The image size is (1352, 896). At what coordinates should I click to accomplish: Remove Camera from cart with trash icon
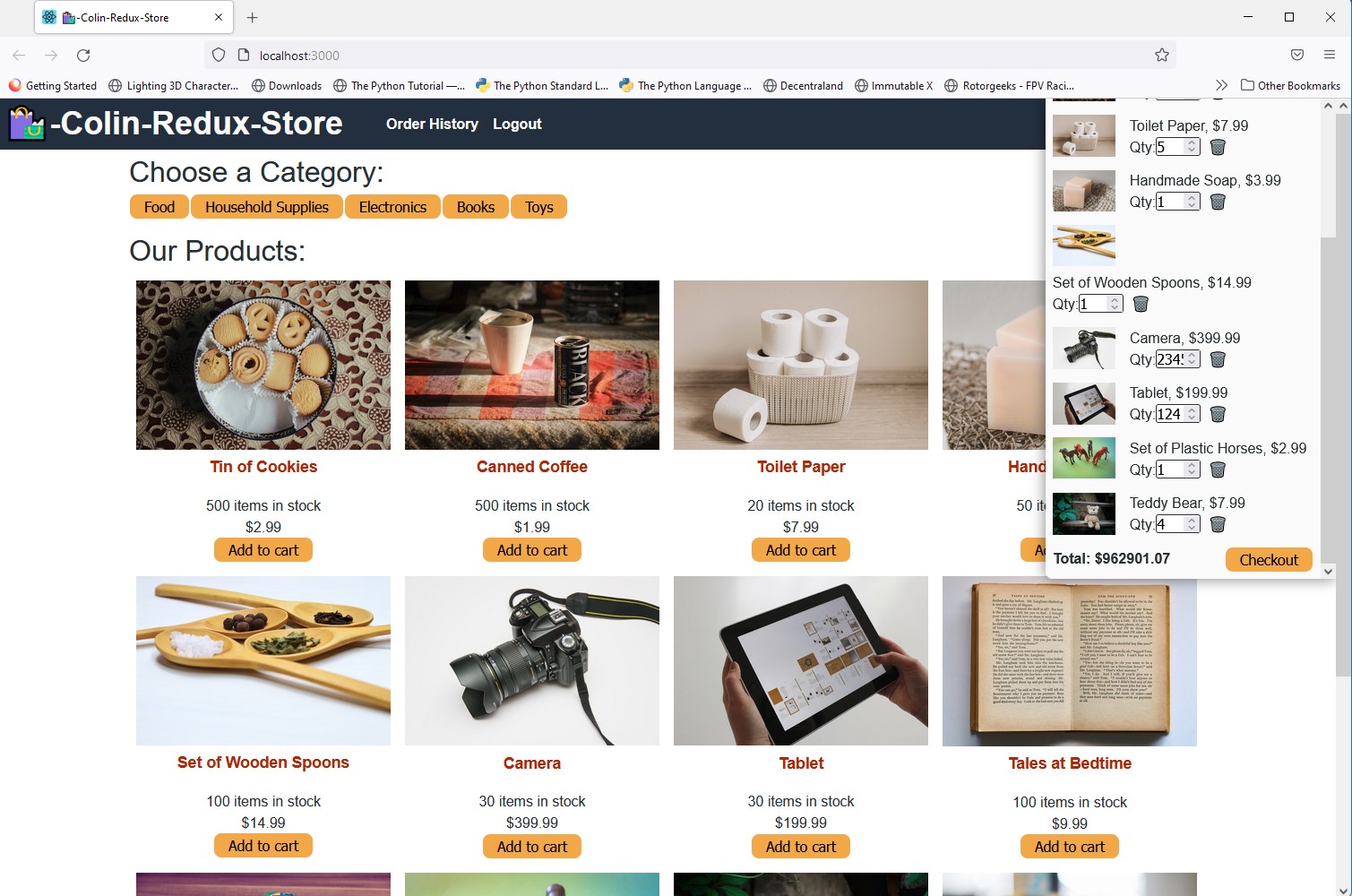point(1218,359)
